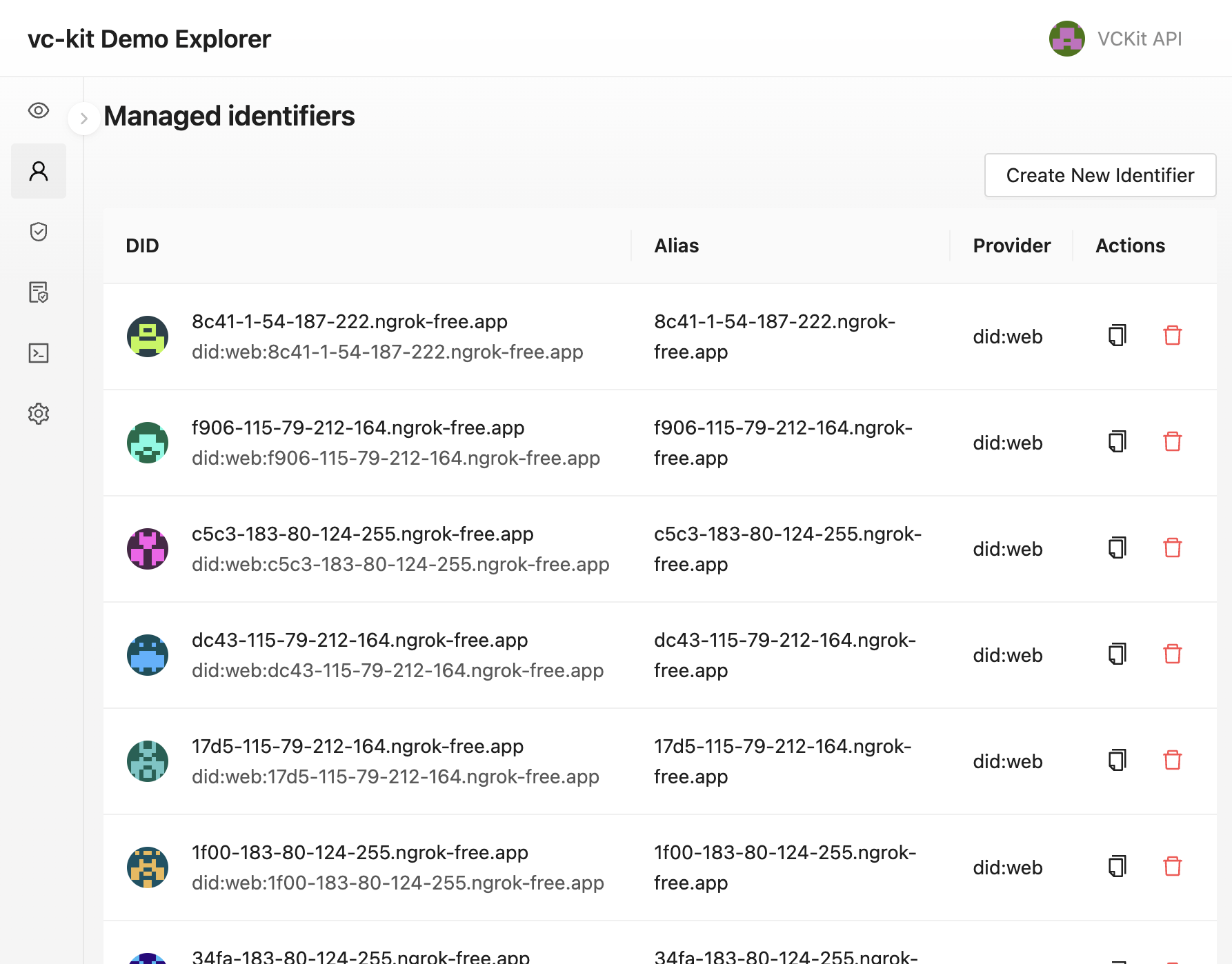Copy the c5c3-183-80-124-255 identifier
Image resolution: width=1232 pixels, height=964 pixels.
tap(1117, 548)
